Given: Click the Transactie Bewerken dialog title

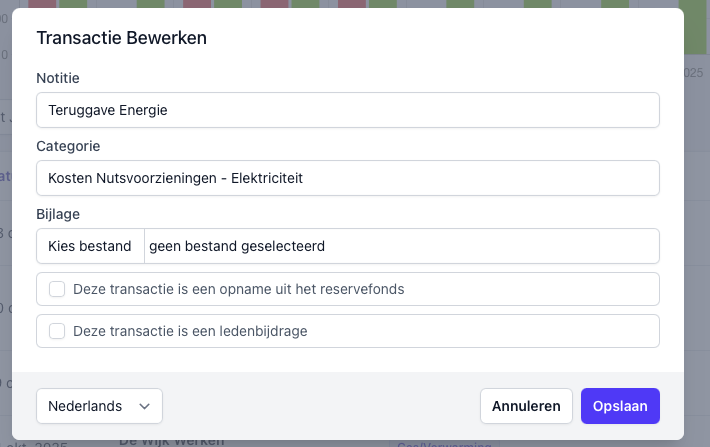Looking at the screenshot, I should pyautogui.click(x=122, y=38).
